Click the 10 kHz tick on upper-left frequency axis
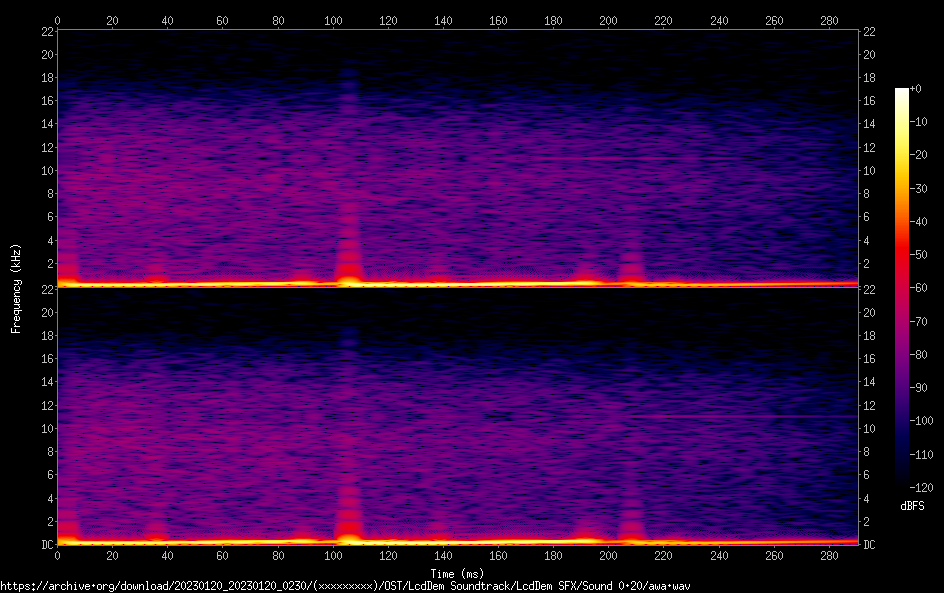The height and width of the screenshot is (593, 944). (47, 170)
